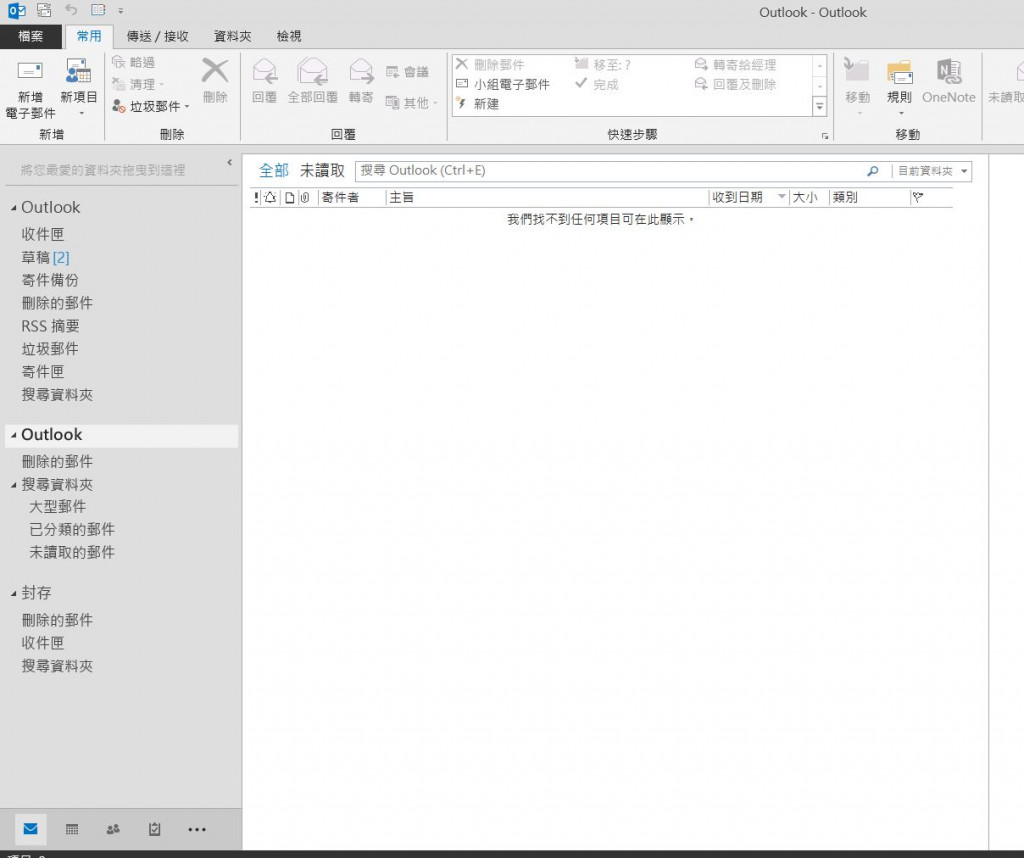This screenshot has width=1024, height=858.
Task: Click the Reply (回覆) icon
Action: click(x=264, y=71)
